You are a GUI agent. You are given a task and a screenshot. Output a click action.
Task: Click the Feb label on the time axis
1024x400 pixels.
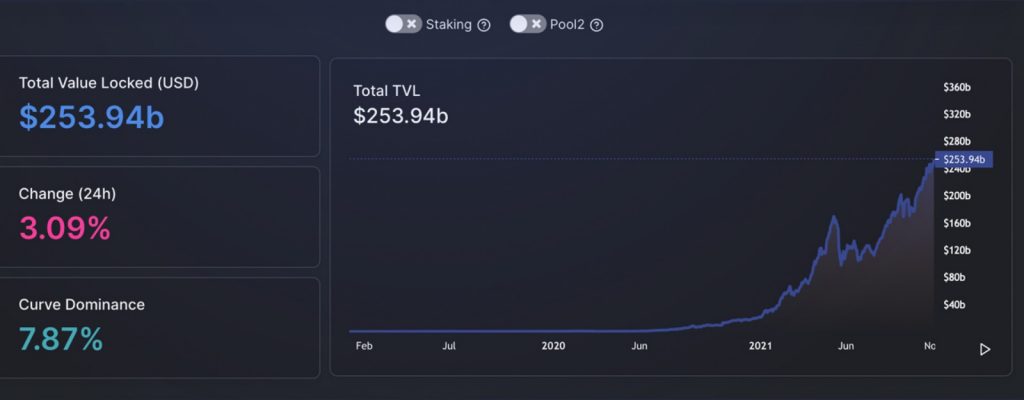(x=364, y=346)
